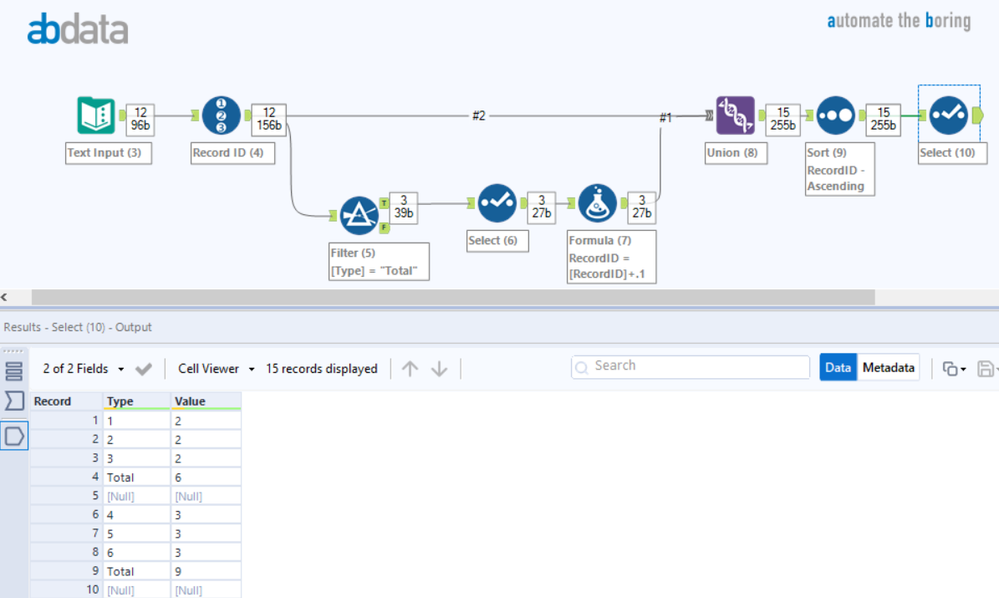Select the Select (6) tool icon
Image resolution: width=999 pixels, height=598 pixels.
point(497,203)
